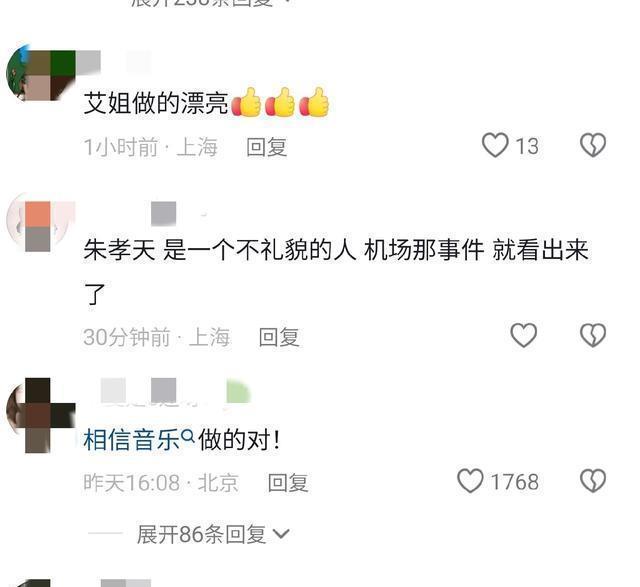
Task: Reply to the 朱孝天 机场 comment
Action: (x=279, y=337)
